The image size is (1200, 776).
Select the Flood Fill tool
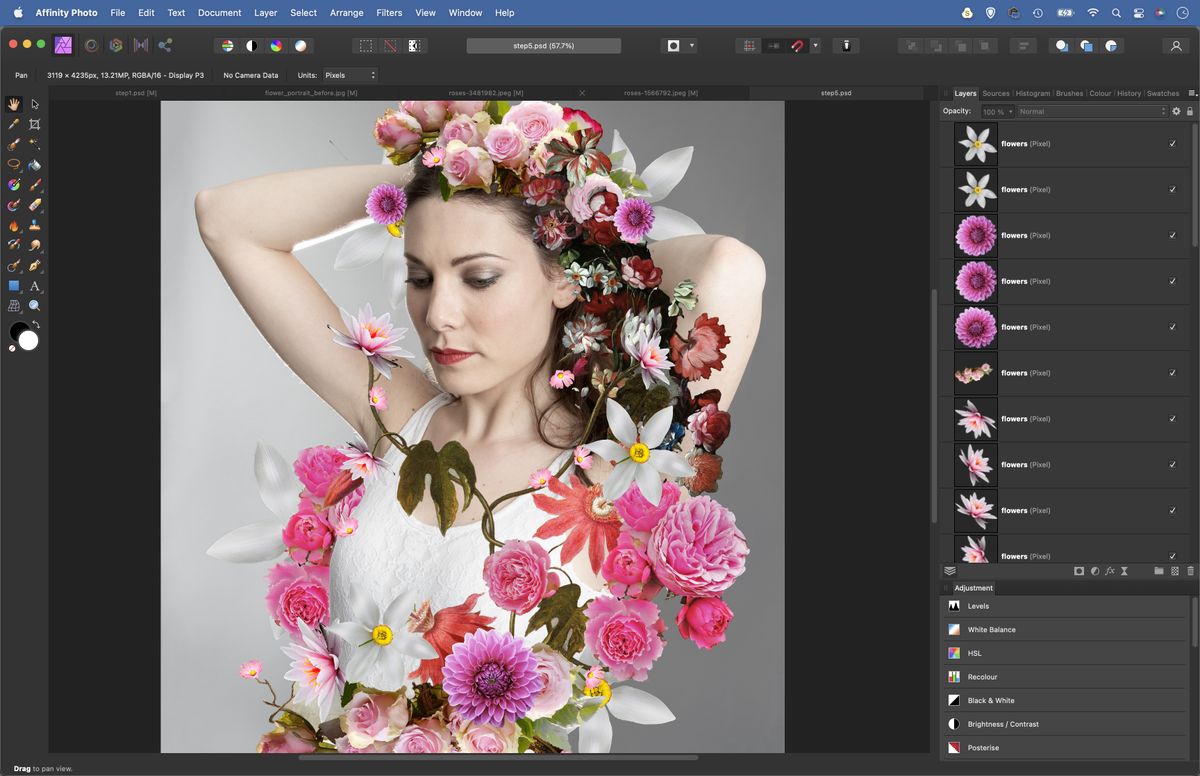(34, 163)
